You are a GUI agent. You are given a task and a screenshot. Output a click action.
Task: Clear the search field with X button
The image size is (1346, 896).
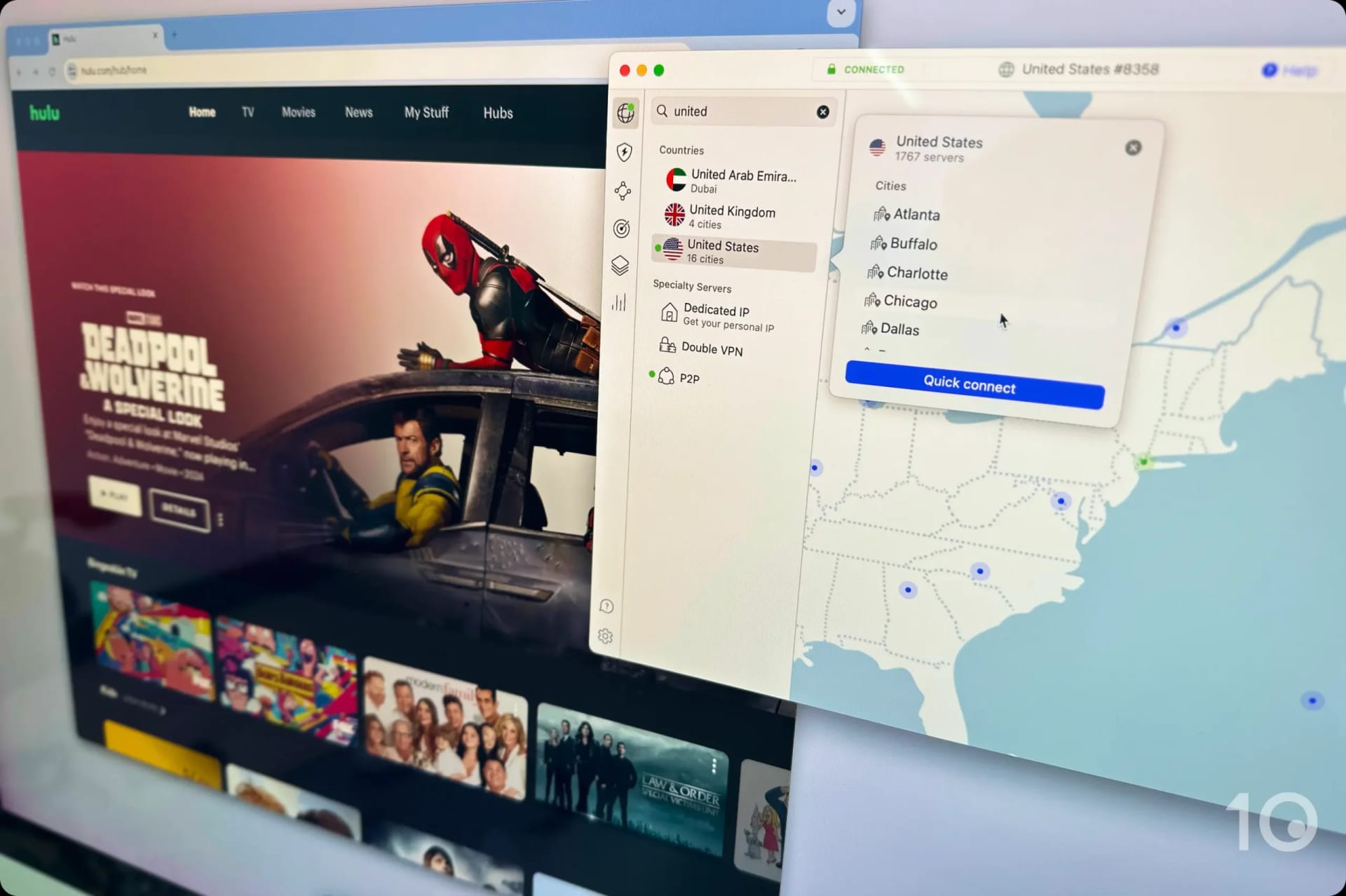coord(822,111)
